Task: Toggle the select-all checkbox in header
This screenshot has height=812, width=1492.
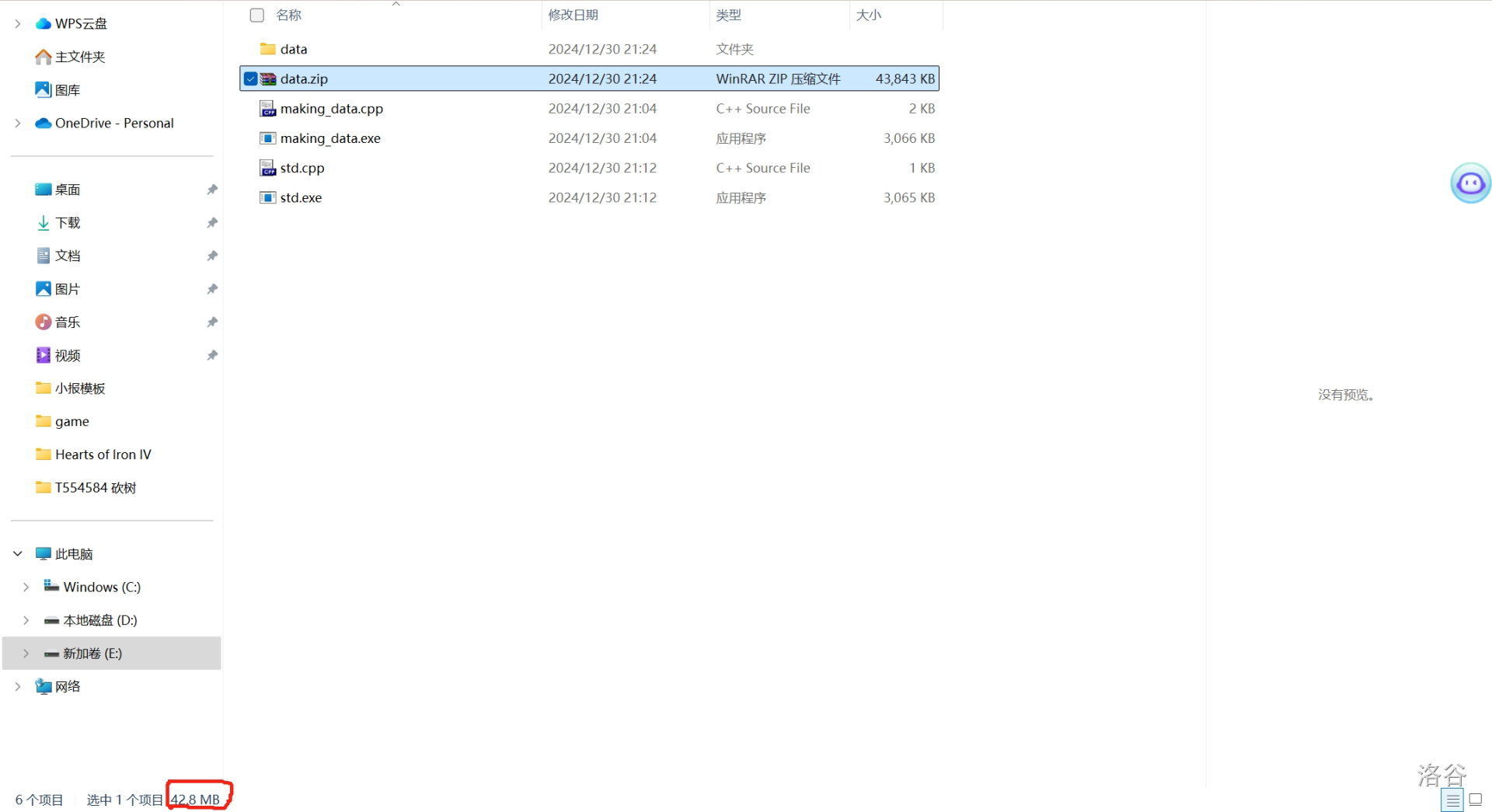Action: (x=257, y=15)
